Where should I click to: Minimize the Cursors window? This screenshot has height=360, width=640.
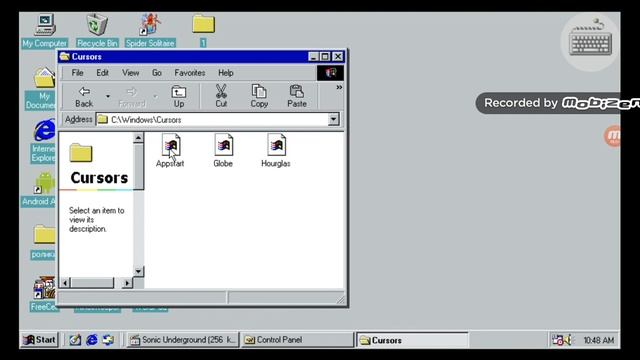pyautogui.click(x=313, y=57)
